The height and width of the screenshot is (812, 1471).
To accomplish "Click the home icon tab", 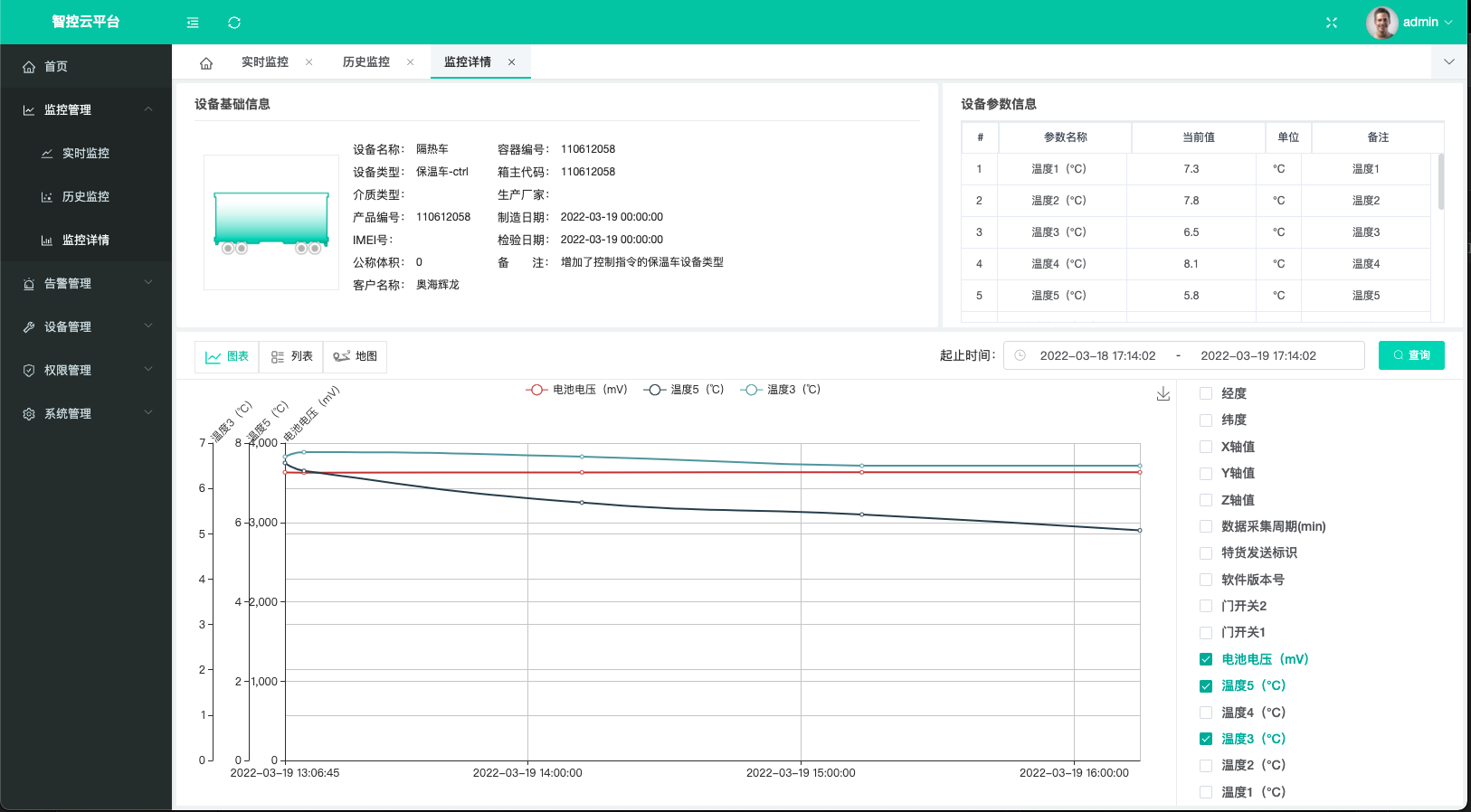I will 206,62.
